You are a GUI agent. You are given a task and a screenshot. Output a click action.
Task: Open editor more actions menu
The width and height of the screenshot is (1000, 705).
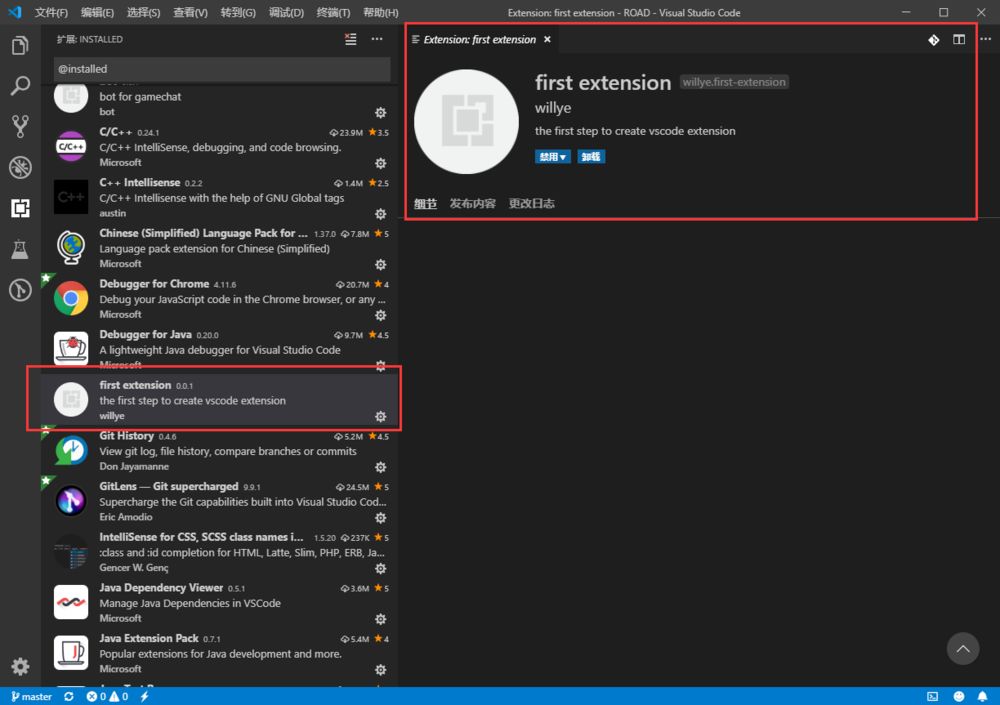click(x=986, y=40)
